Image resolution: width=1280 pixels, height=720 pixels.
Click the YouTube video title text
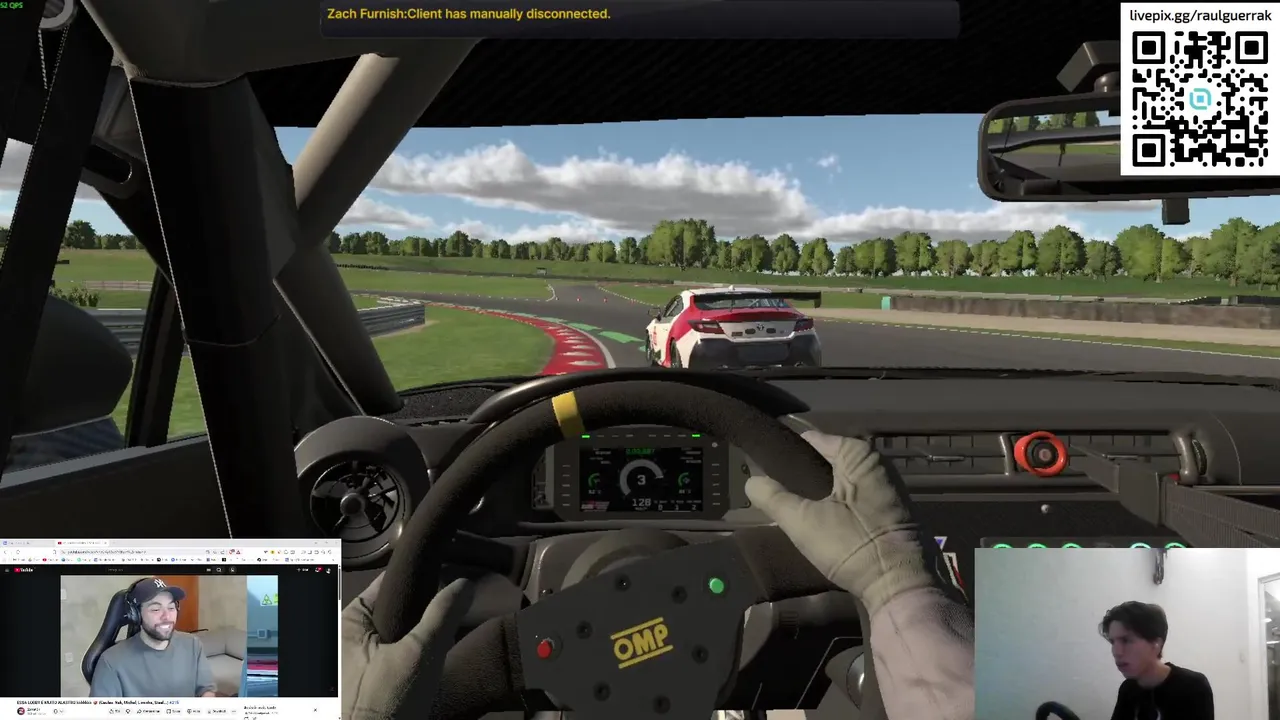pyautogui.click(x=98, y=702)
